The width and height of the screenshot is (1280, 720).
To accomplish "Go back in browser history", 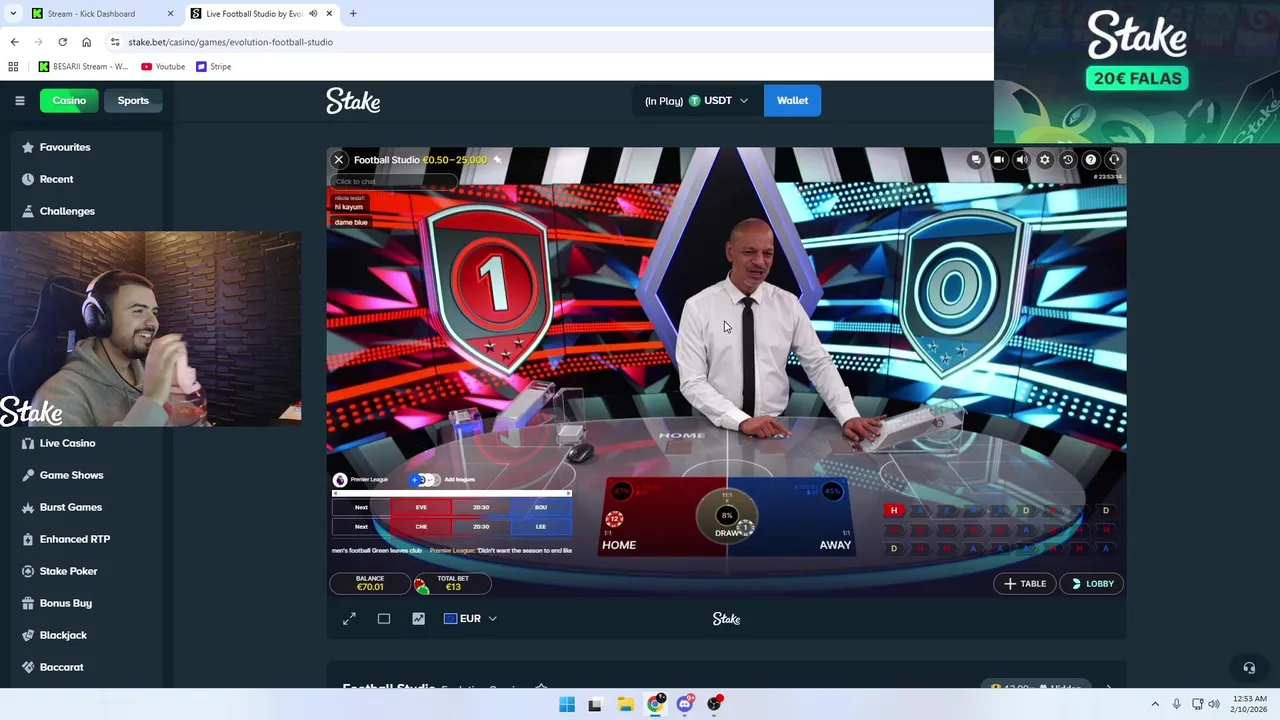I will (14, 42).
